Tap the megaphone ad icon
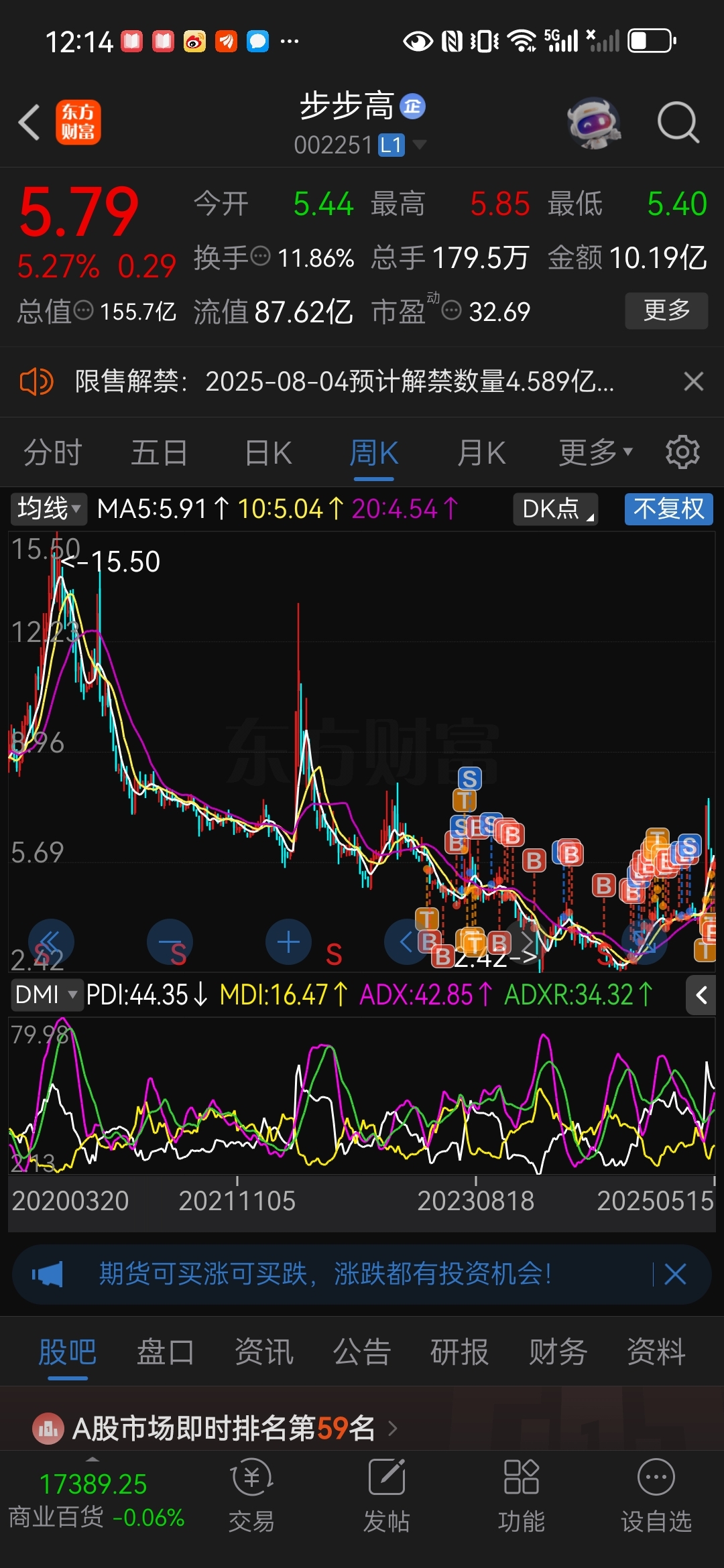 pyautogui.click(x=47, y=1274)
